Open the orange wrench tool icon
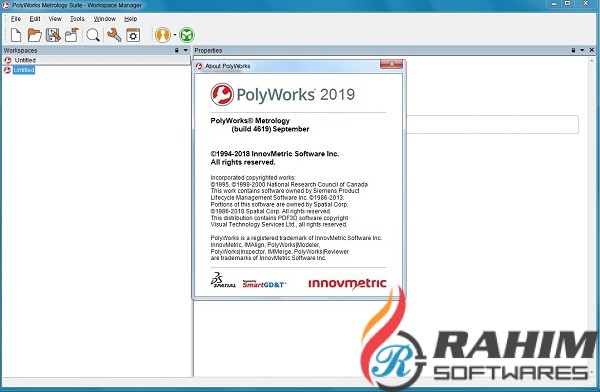This screenshot has width=600, height=392. [x=114, y=35]
